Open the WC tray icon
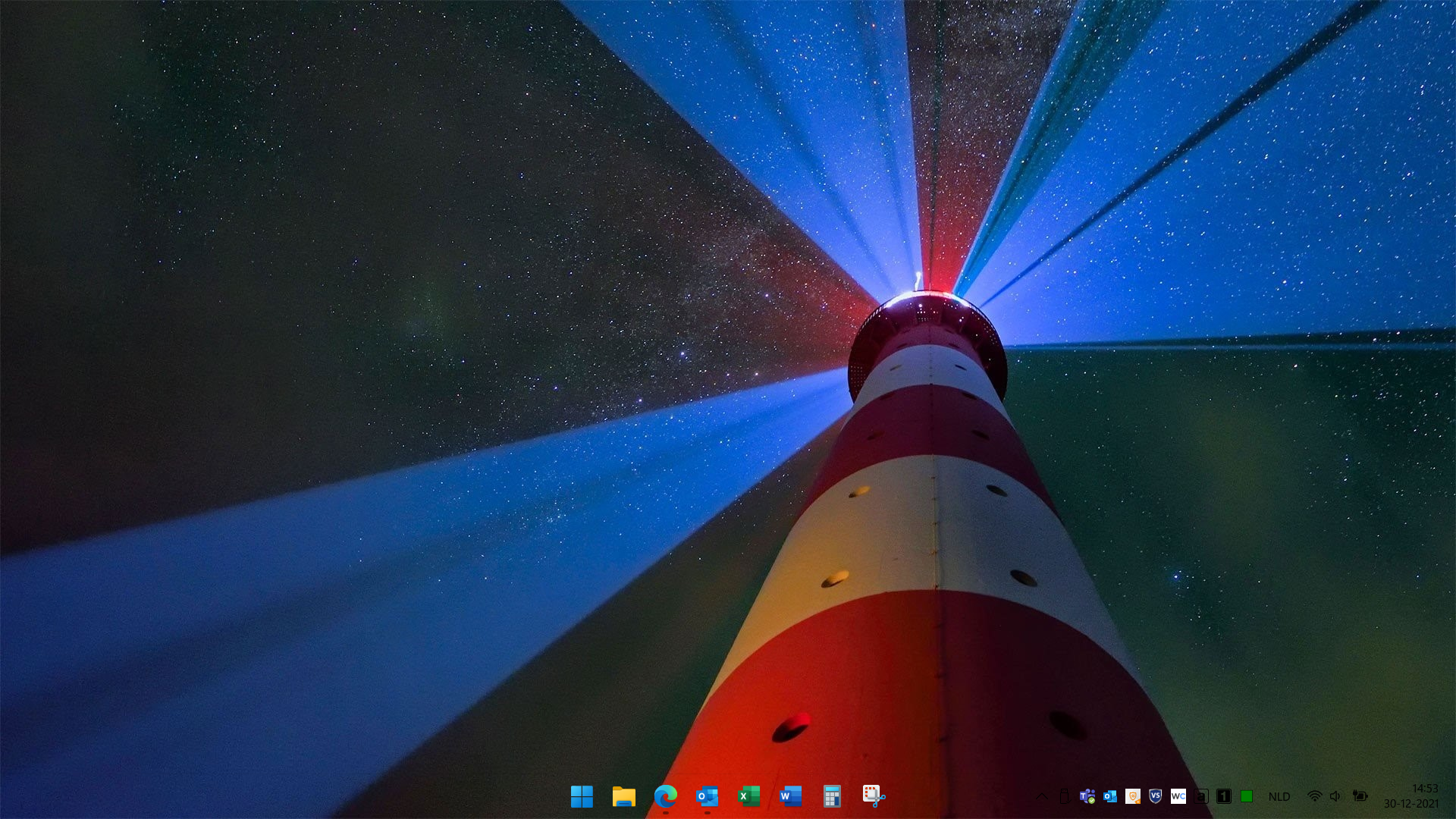This screenshot has width=1456, height=819. (1178, 796)
